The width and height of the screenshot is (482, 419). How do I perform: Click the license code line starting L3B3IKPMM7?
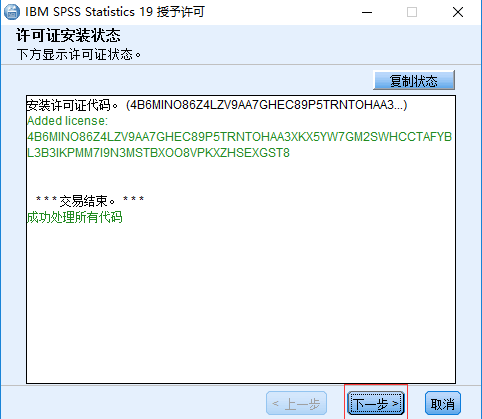coord(158,153)
